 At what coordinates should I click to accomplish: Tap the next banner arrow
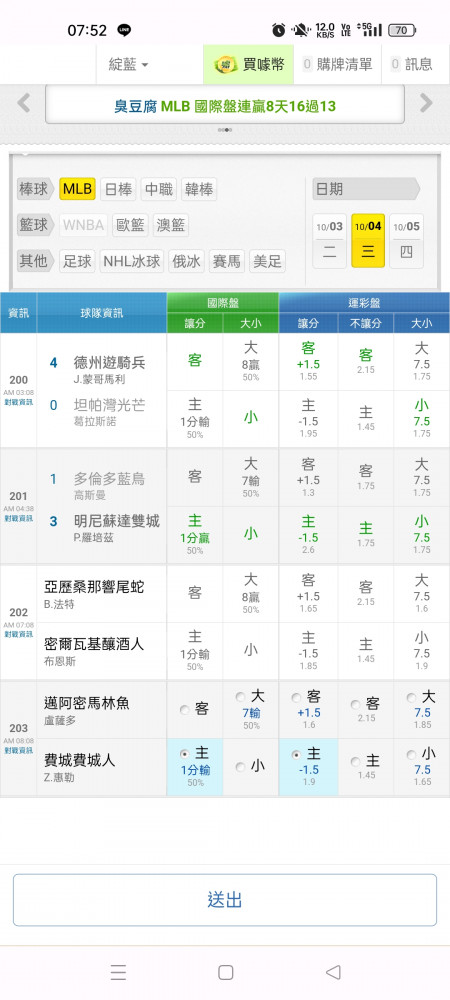426,103
